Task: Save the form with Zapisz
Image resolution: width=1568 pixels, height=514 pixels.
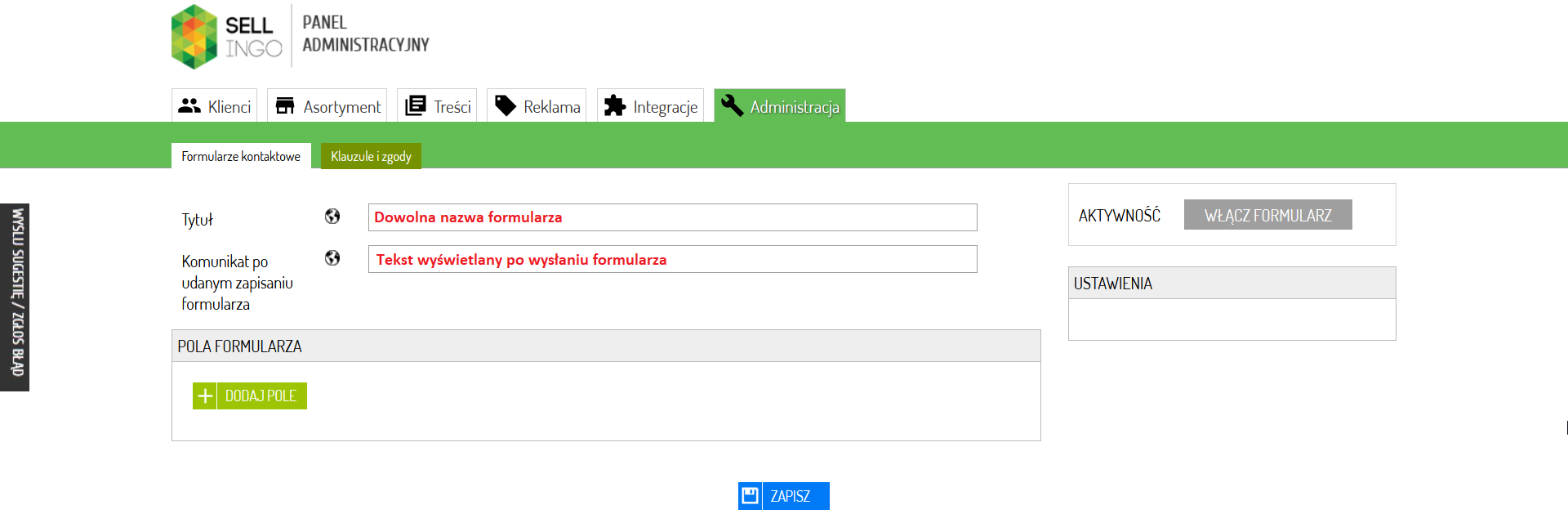Action: coord(784,495)
